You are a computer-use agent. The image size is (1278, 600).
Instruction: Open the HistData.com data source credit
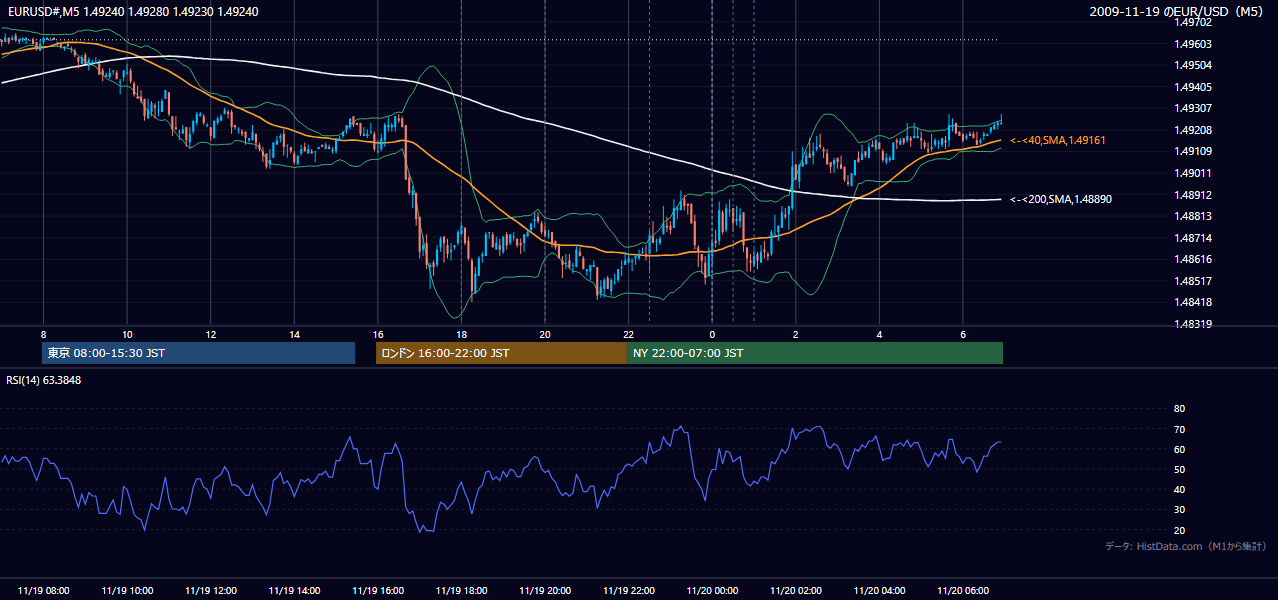pyautogui.click(x=1186, y=546)
